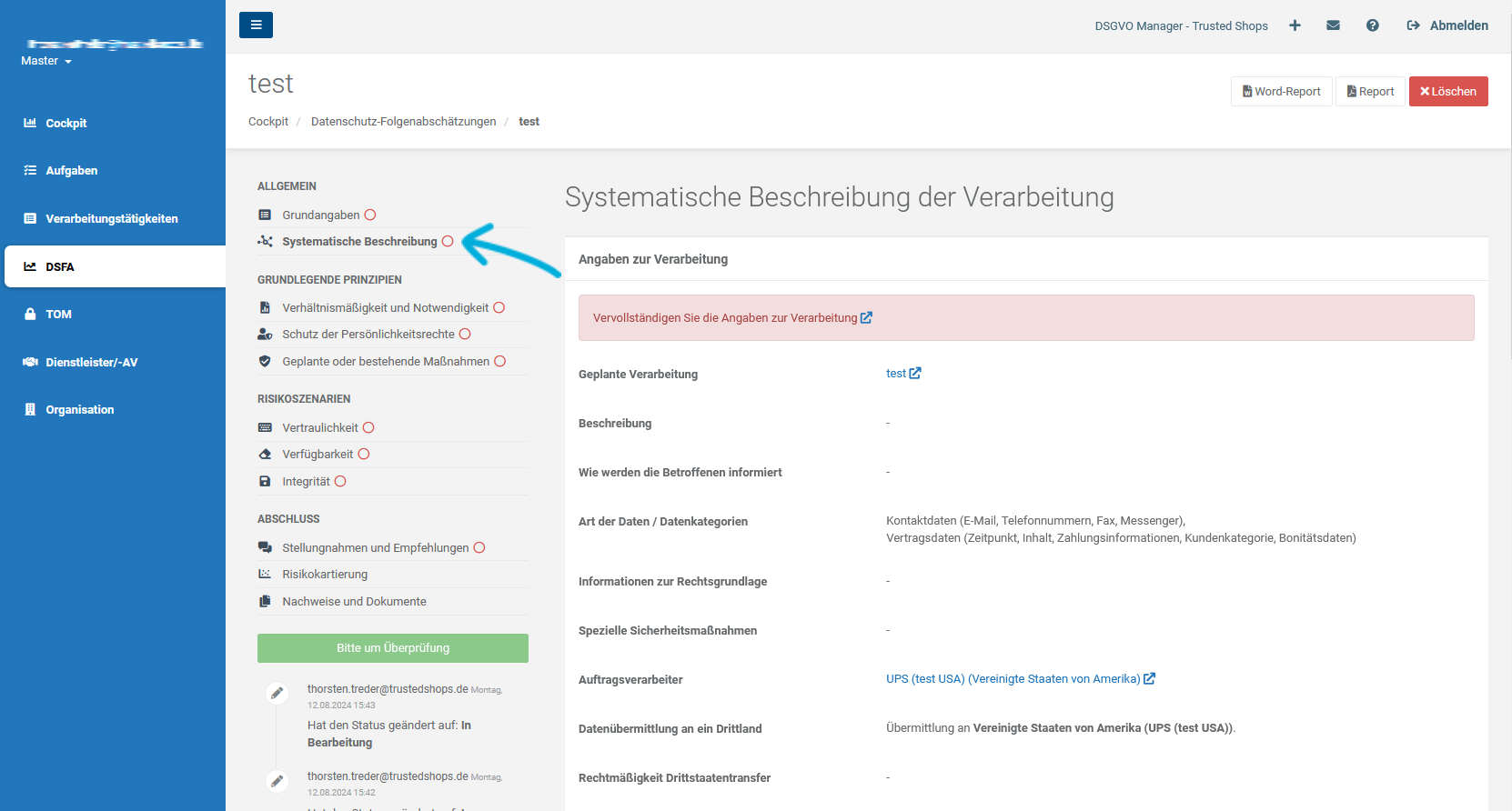This screenshot has width=1512, height=811.
Task: Open Dienstleister/-AV sidebar item
Action: [x=92, y=362]
